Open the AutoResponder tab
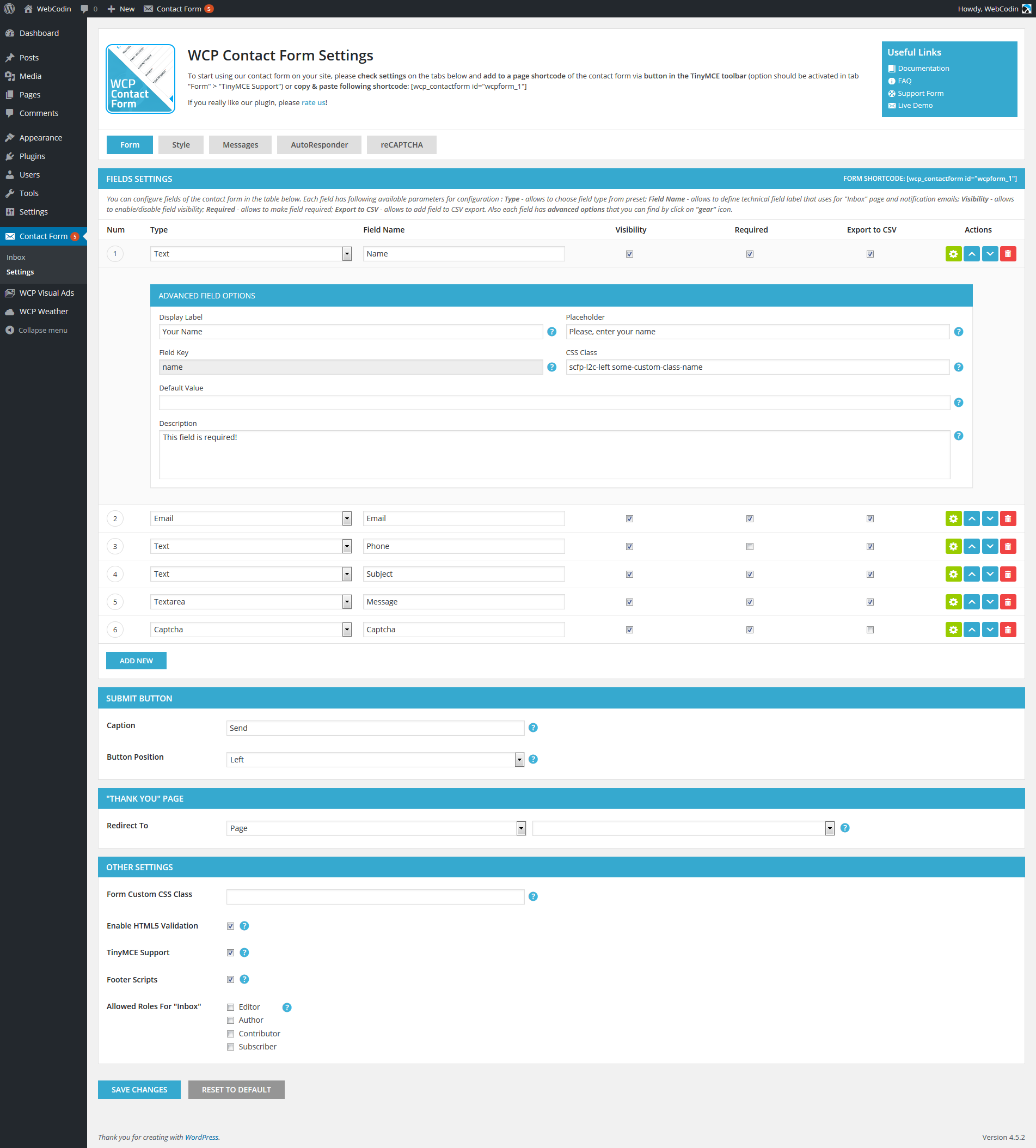 coord(319,145)
